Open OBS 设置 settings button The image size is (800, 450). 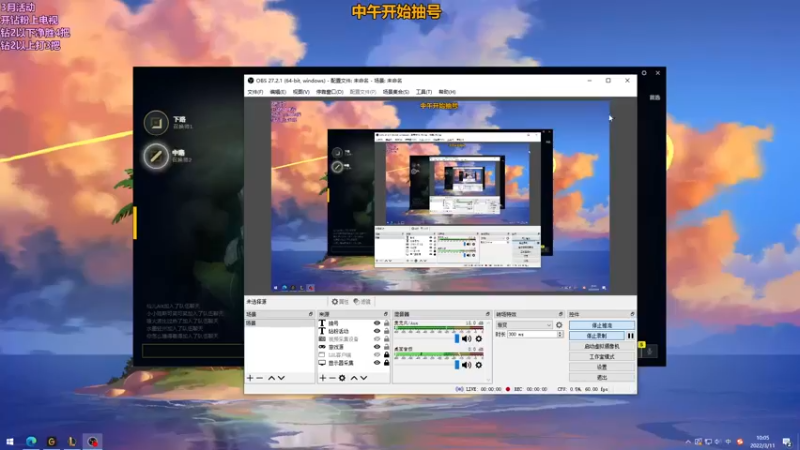click(602, 367)
